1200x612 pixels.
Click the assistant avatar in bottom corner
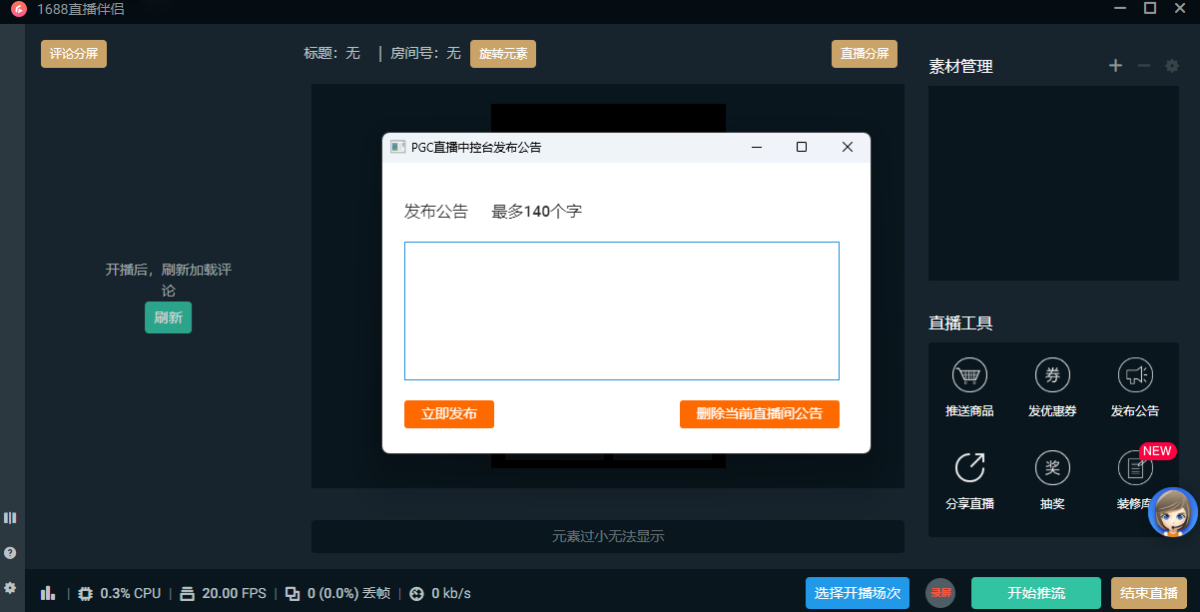[x=1171, y=513]
